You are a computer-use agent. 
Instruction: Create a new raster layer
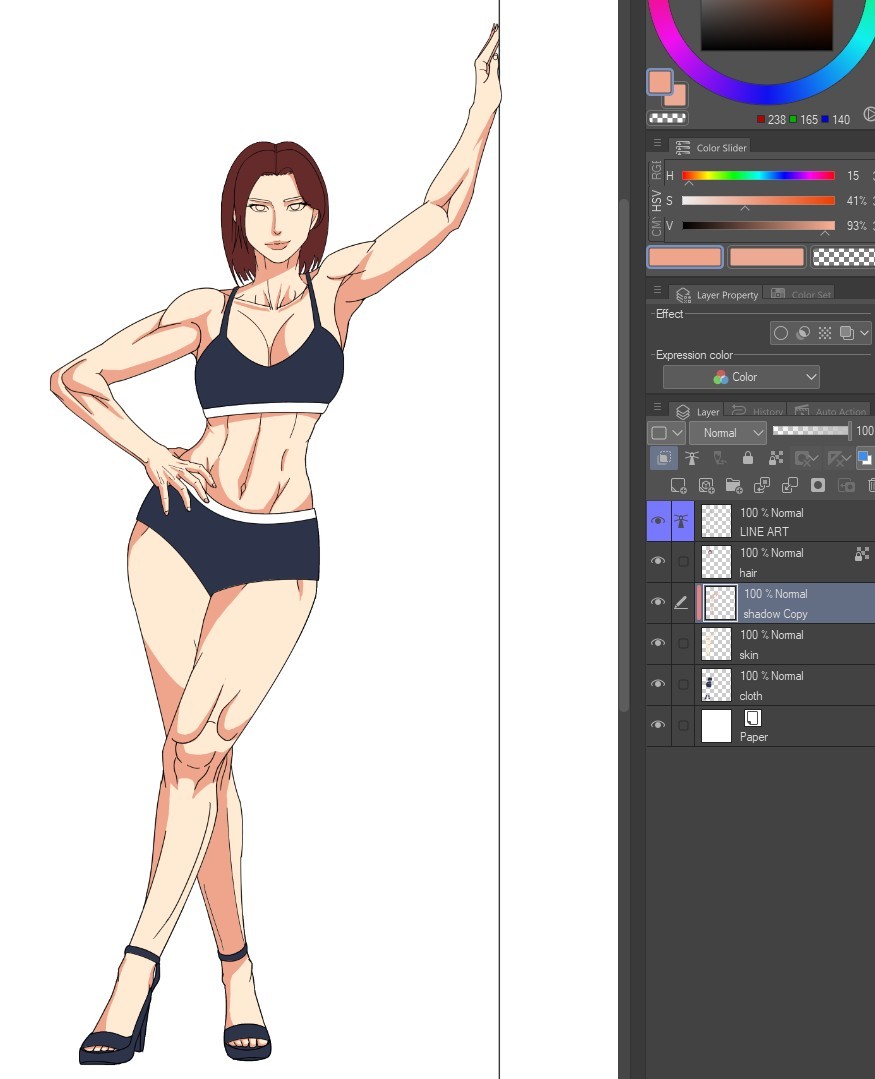point(679,485)
